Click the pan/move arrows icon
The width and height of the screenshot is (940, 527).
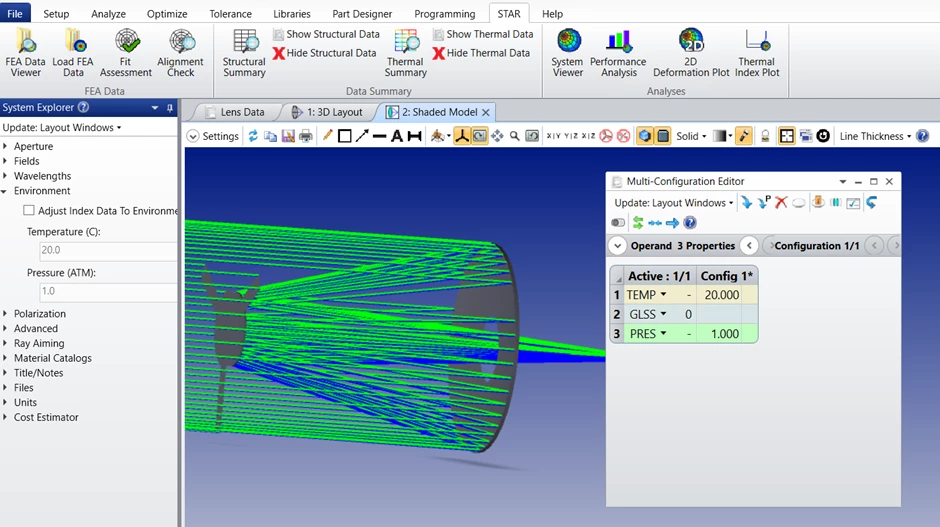pos(497,136)
